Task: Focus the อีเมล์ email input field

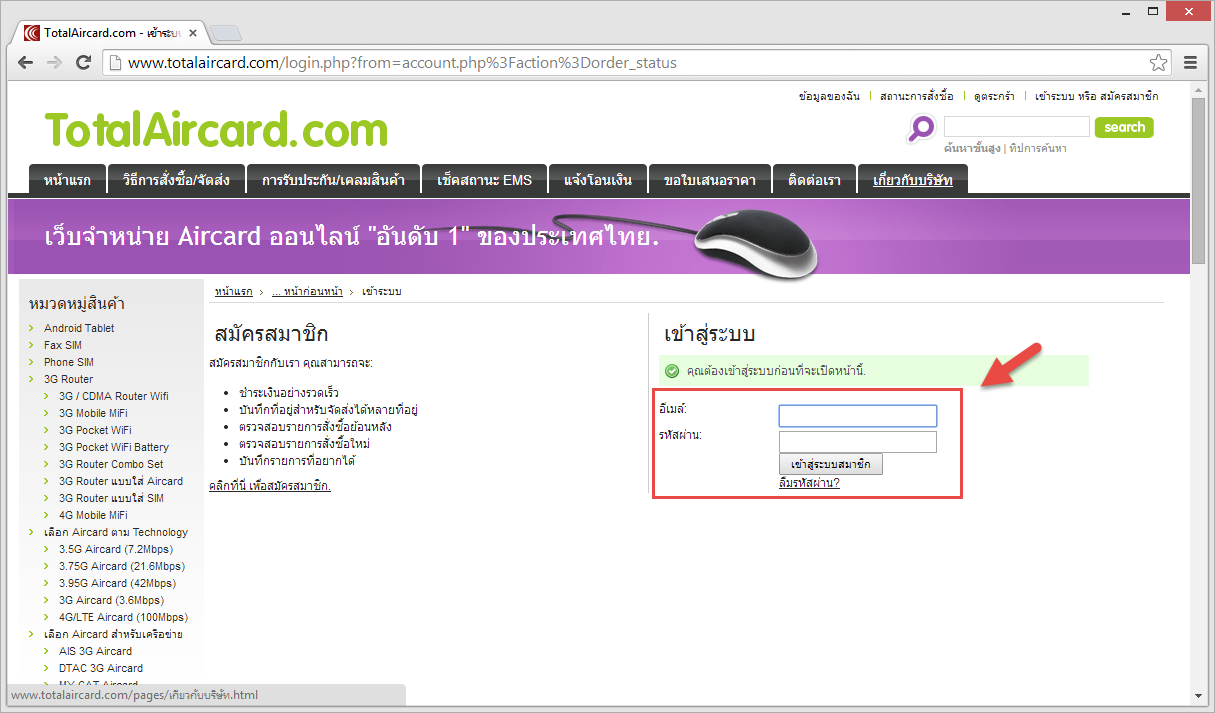Action: pos(858,416)
